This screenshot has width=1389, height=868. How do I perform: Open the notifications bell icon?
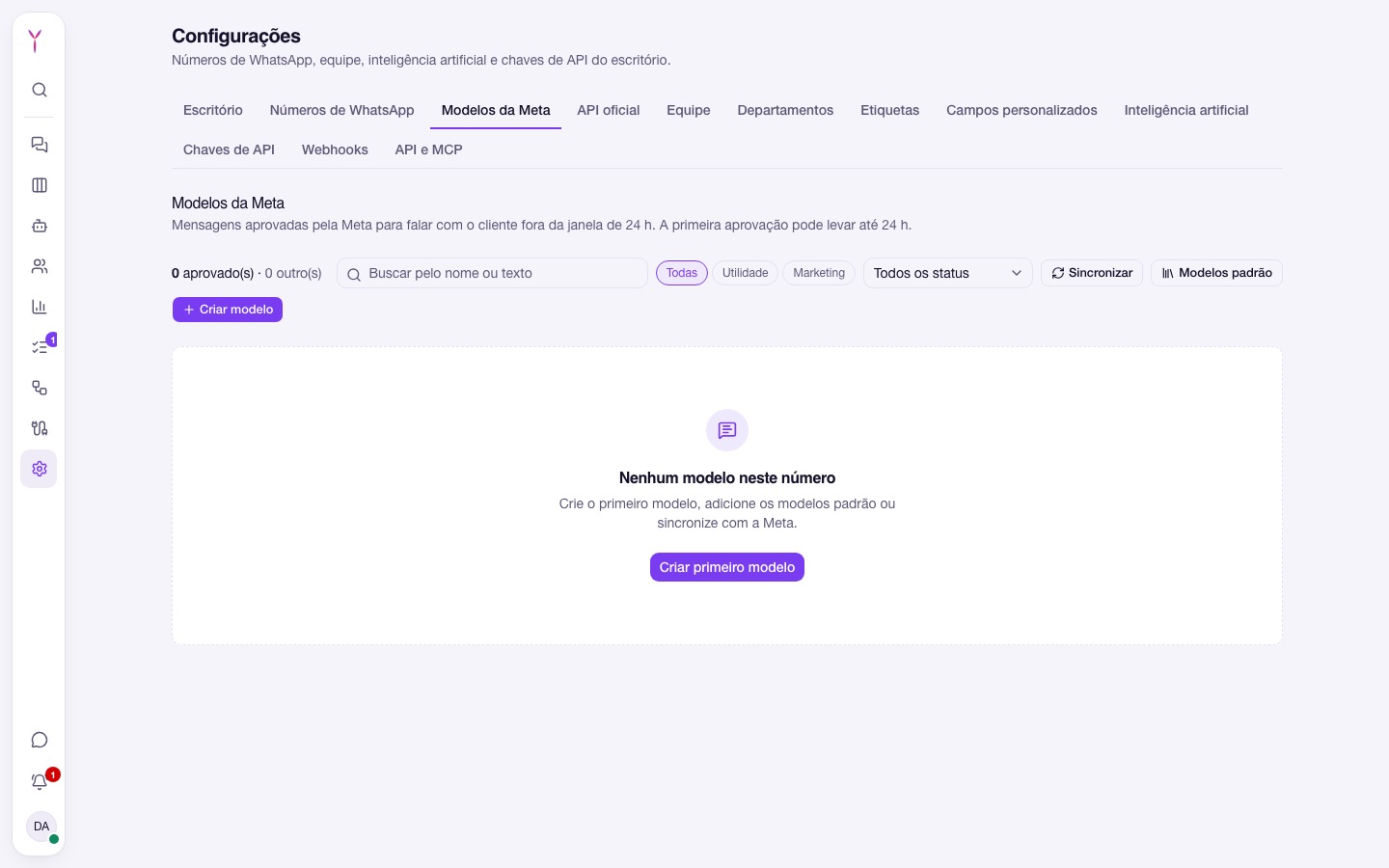pyautogui.click(x=40, y=781)
